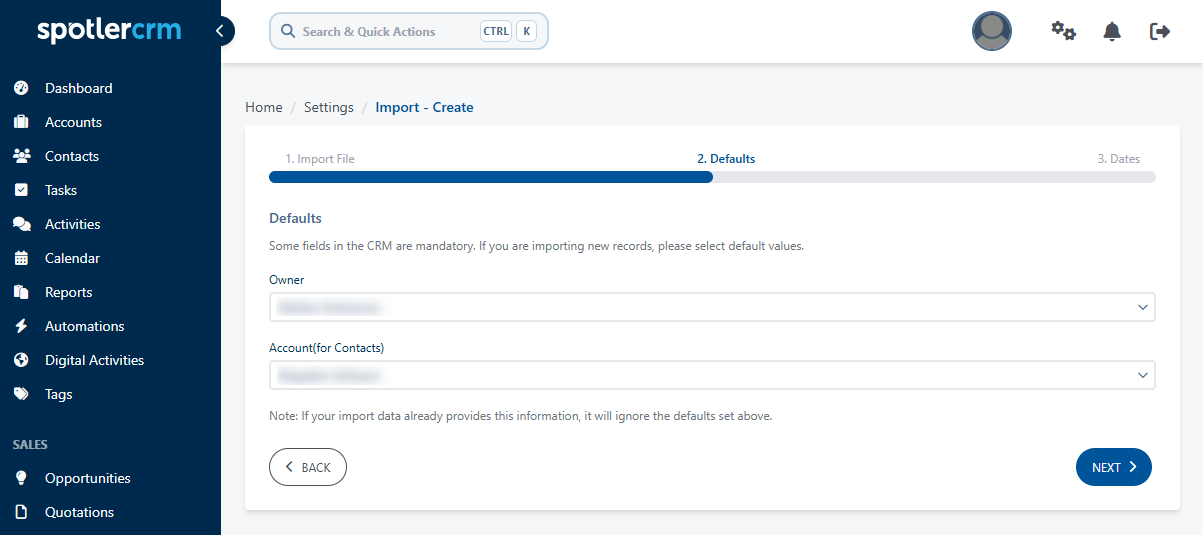Open the user profile avatar
This screenshot has height=535, width=1203.
point(992,31)
